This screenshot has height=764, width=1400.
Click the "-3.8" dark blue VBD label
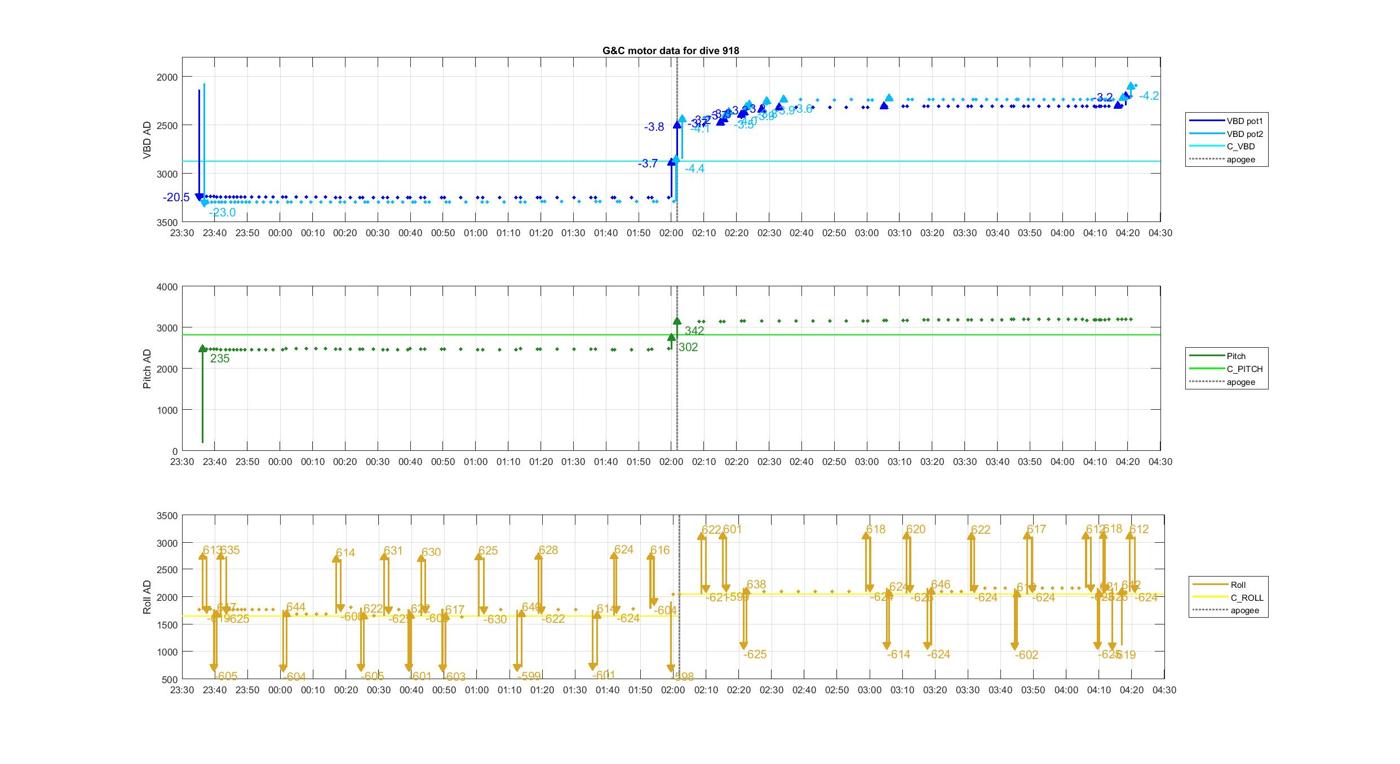pos(654,127)
